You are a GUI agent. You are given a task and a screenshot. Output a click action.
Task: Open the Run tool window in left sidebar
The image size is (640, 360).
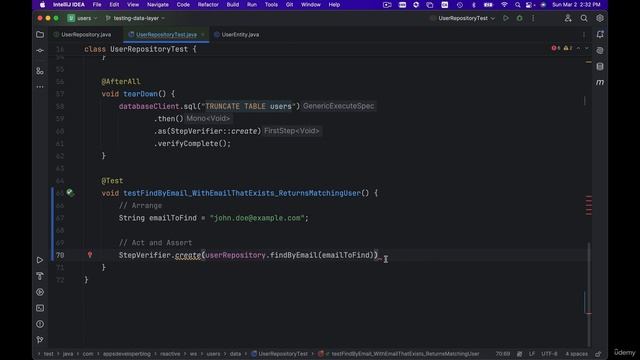40,260
